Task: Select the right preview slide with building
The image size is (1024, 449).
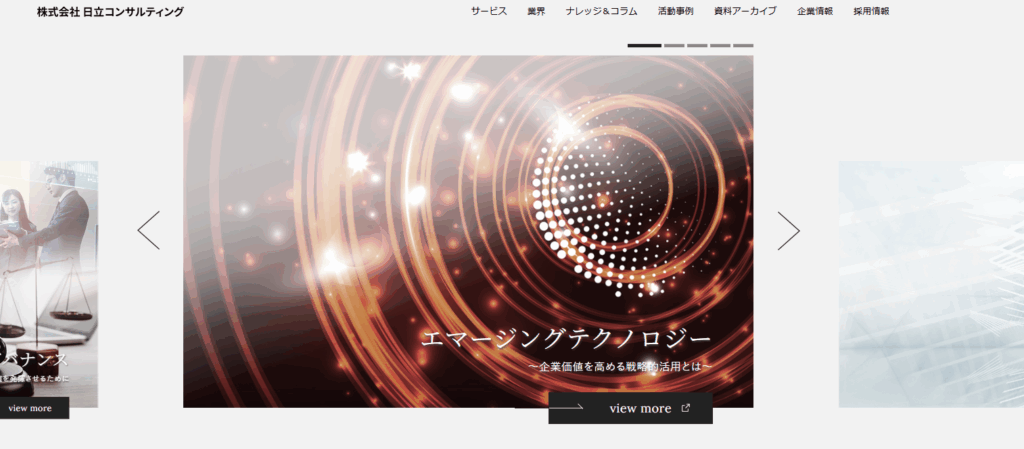Action: pyautogui.click(x=931, y=285)
